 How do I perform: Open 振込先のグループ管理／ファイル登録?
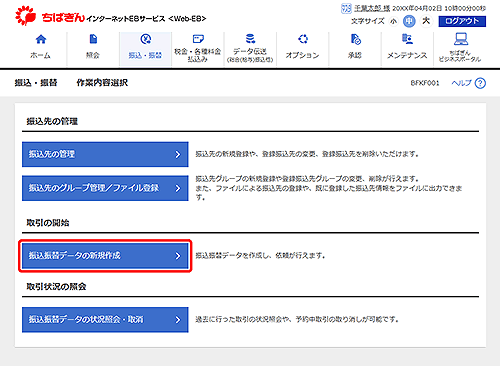pyautogui.click(x=105, y=188)
